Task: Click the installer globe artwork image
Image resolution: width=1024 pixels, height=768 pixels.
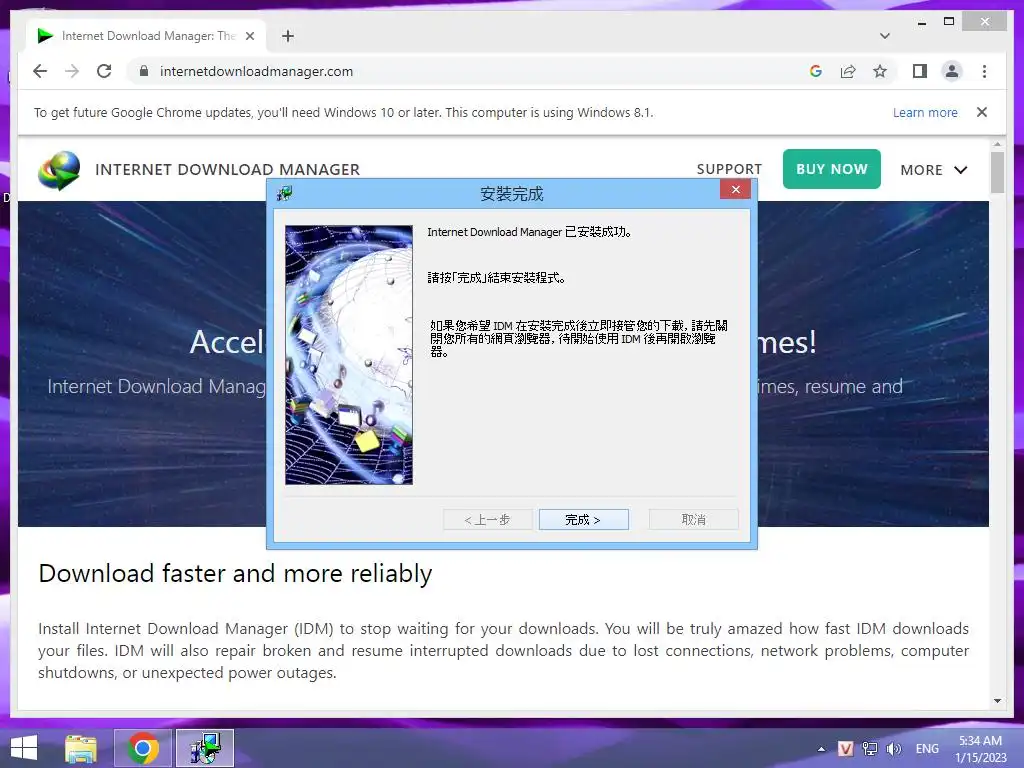Action: coord(349,355)
